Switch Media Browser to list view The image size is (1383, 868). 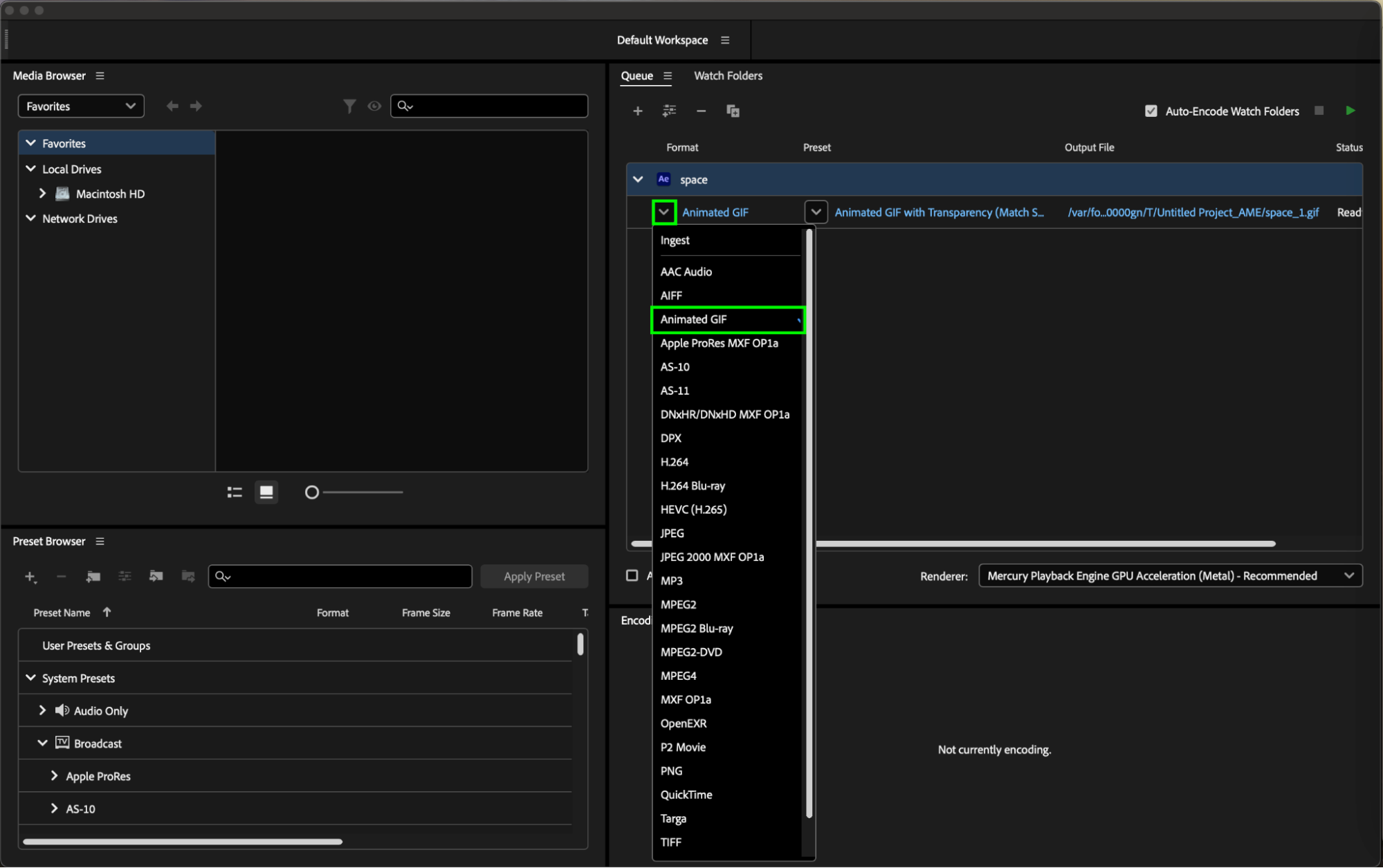tap(235, 492)
